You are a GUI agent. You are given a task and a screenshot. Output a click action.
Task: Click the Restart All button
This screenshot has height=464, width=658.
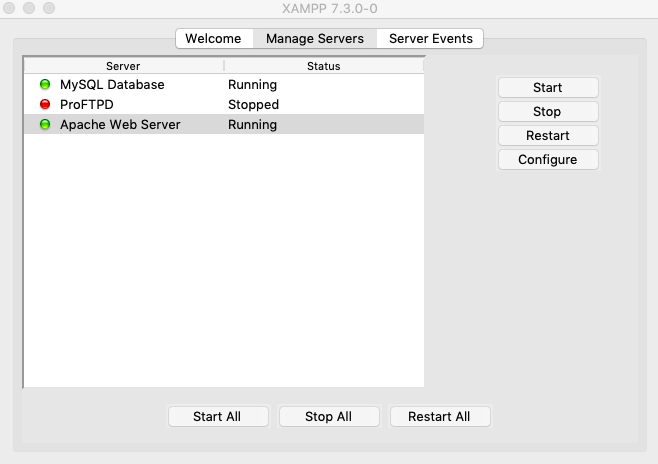pyautogui.click(x=439, y=417)
